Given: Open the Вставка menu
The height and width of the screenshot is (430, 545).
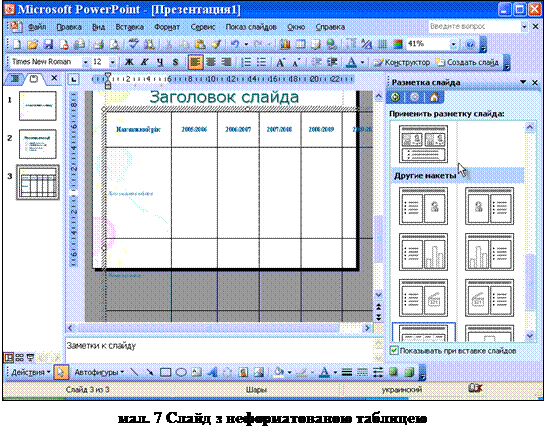Looking at the screenshot, I should (x=130, y=27).
